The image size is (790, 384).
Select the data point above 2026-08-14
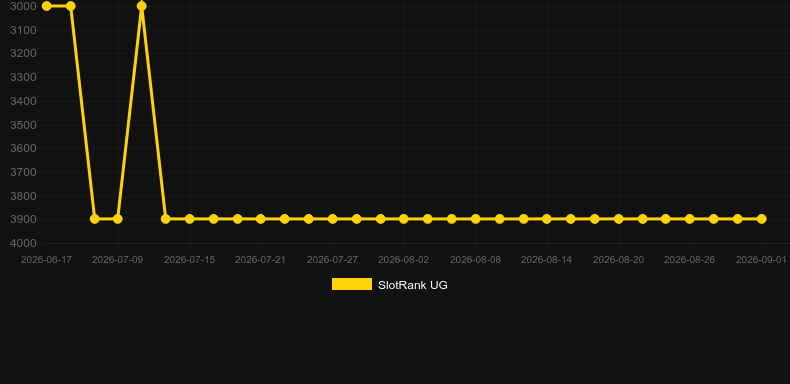(547, 219)
